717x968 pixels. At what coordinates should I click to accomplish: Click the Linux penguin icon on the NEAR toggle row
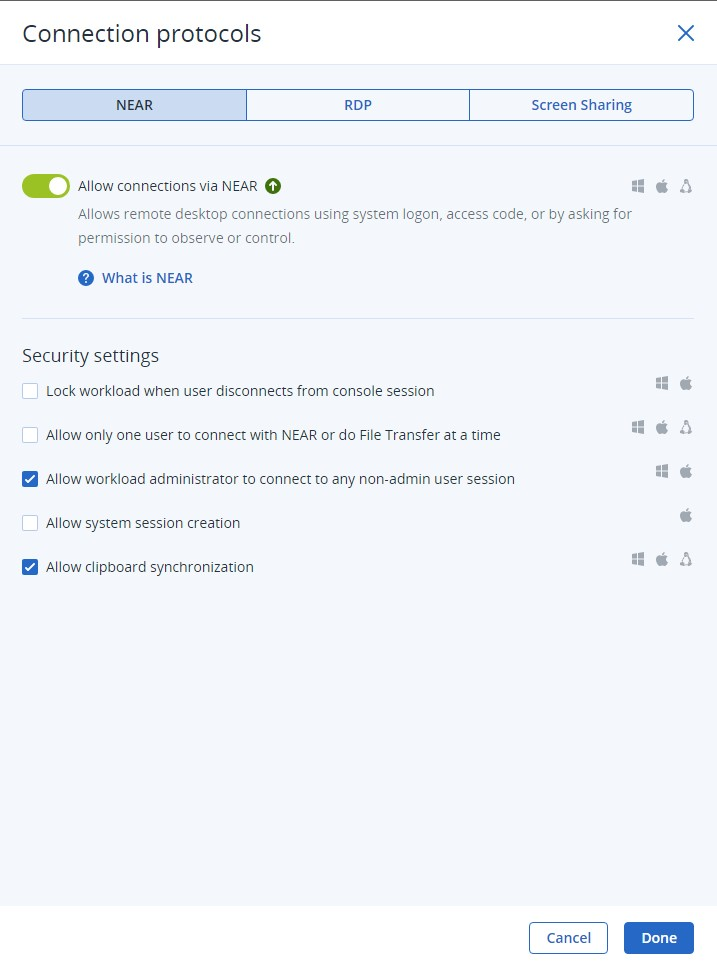(686, 186)
